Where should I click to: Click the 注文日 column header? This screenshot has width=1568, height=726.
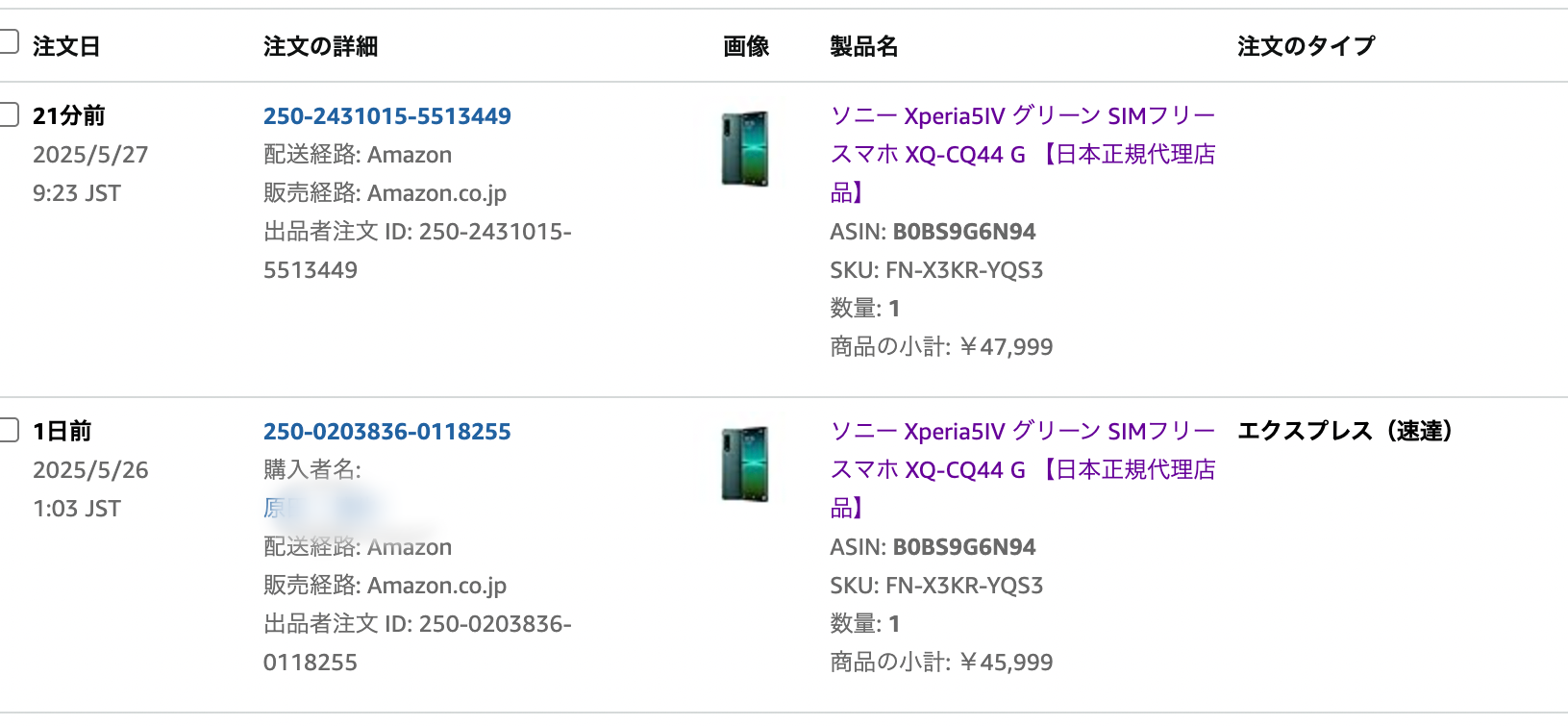tap(66, 46)
